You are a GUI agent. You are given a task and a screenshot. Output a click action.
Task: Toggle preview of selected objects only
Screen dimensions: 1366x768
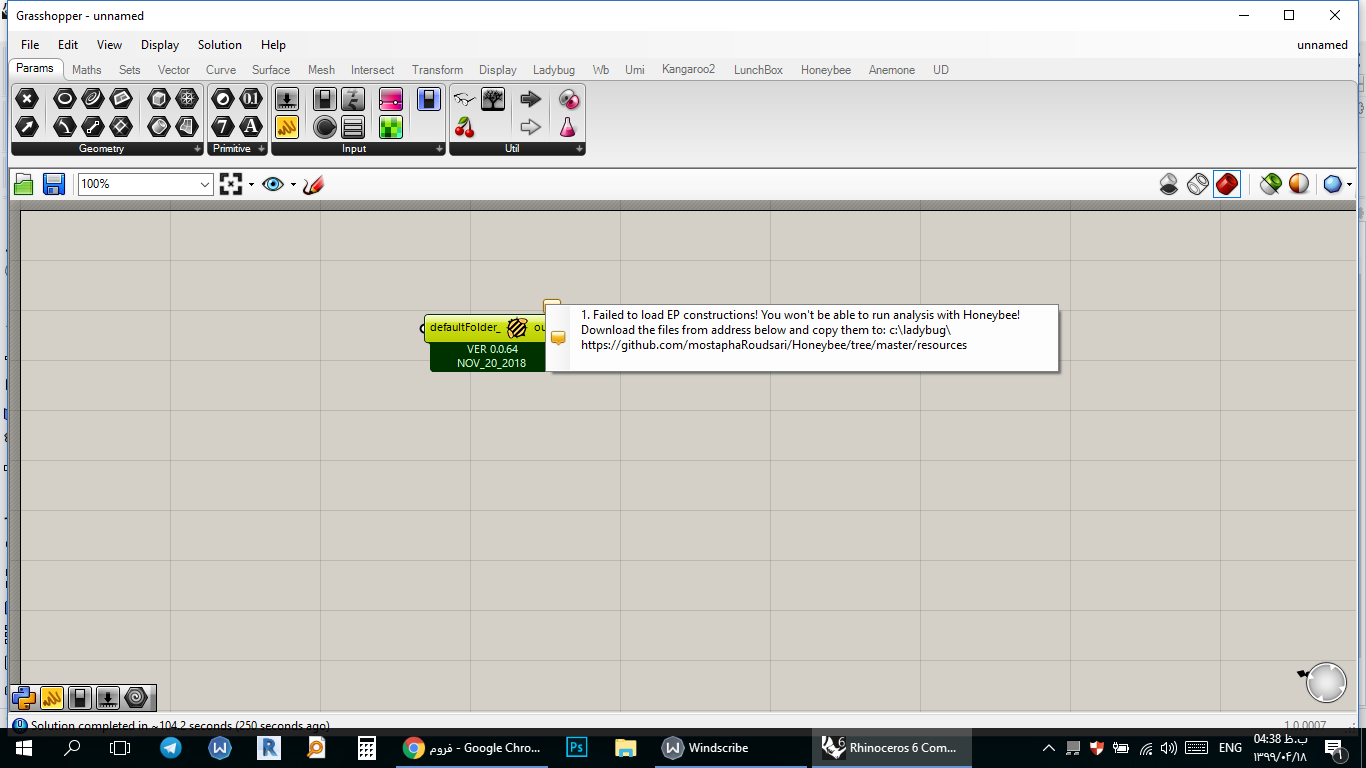click(1270, 184)
